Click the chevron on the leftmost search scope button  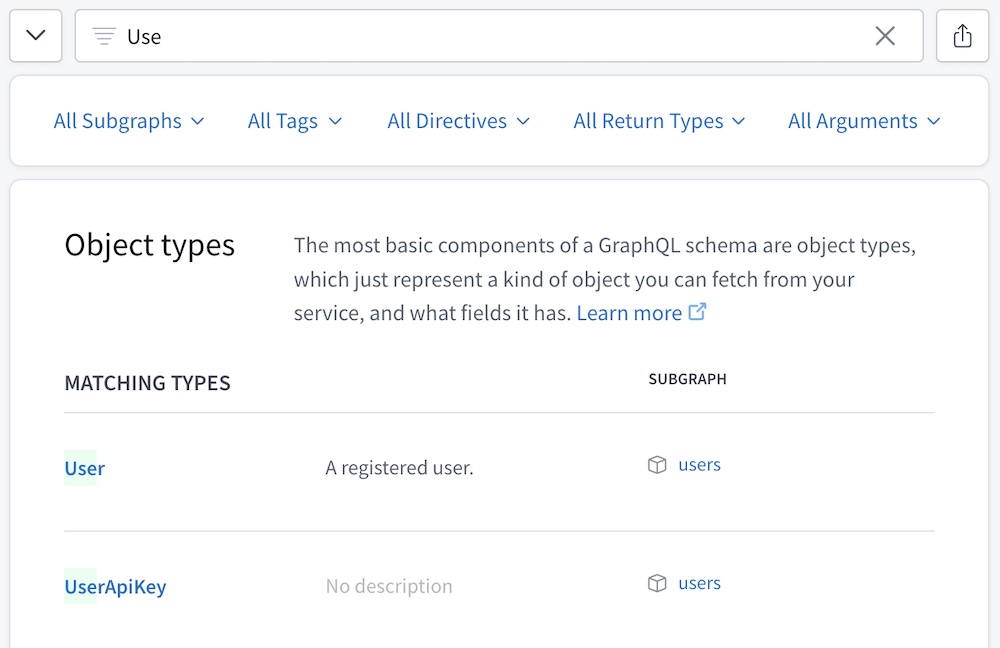pyautogui.click(x=35, y=35)
